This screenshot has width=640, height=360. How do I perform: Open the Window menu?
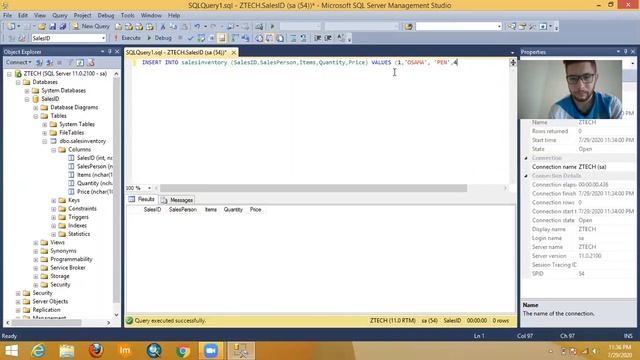151,16
